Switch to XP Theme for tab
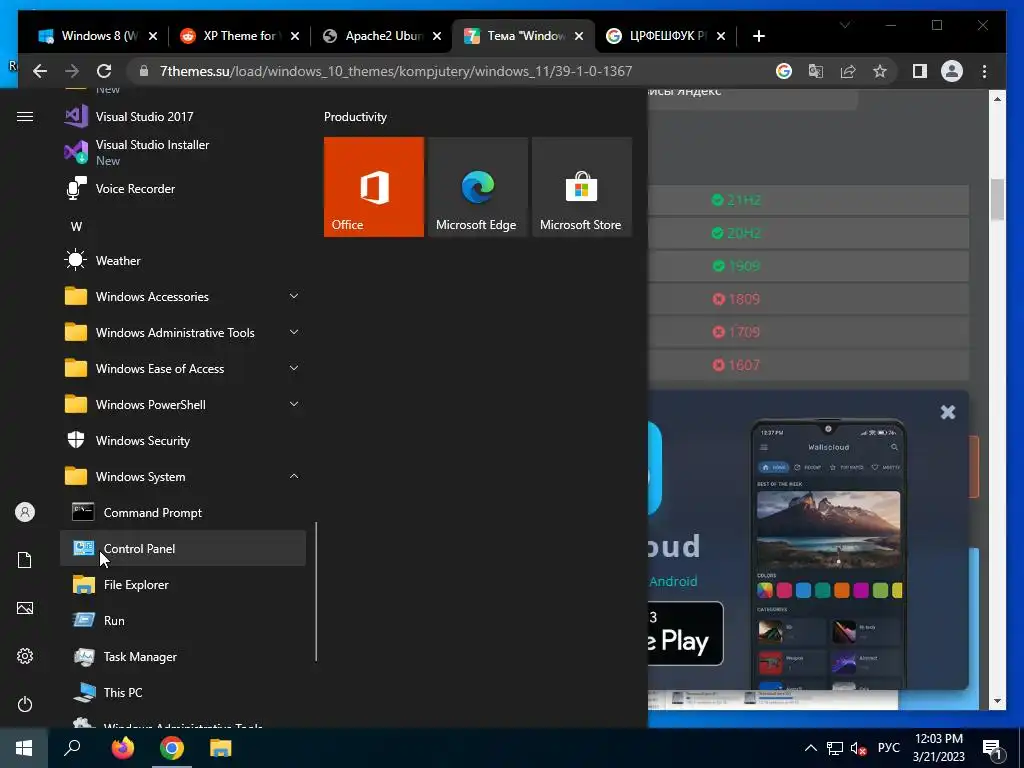 [x=239, y=36]
